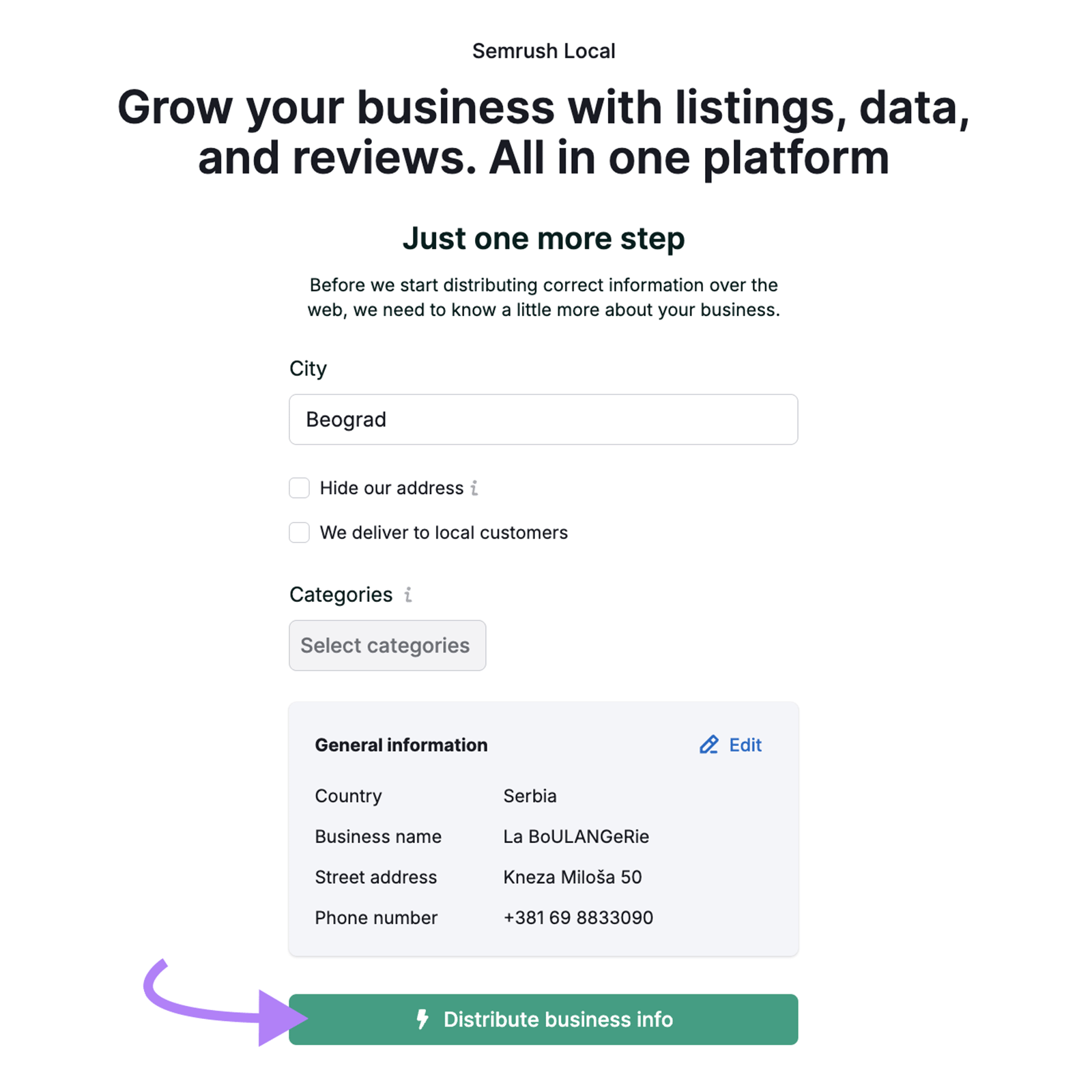Check We deliver to local customers
1092x1092 pixels.
299,532
